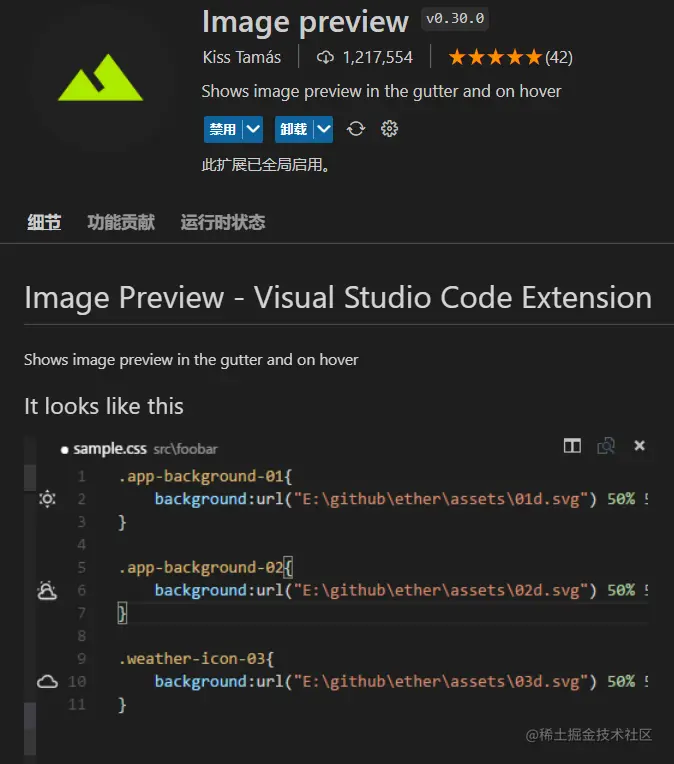
Task: Click the green mountain extension logo
Action: (x=100, y=77)
